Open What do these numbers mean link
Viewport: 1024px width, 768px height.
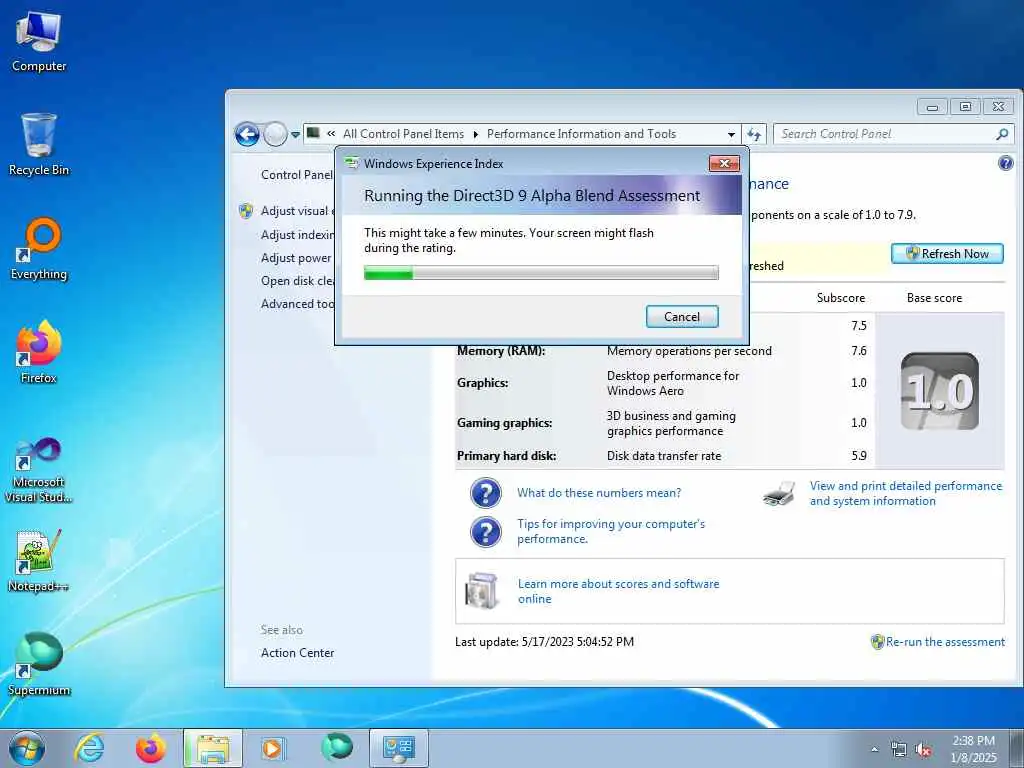click(599, 492)
